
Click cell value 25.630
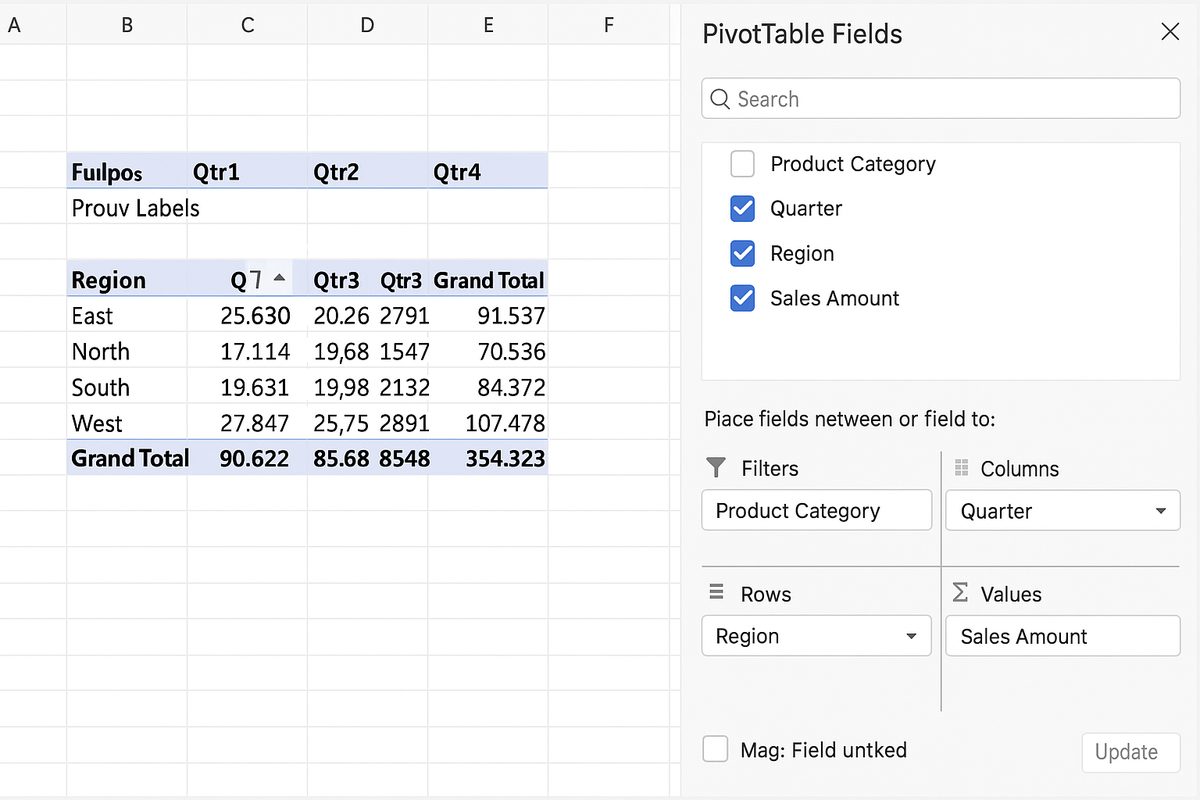pos(255,316)
